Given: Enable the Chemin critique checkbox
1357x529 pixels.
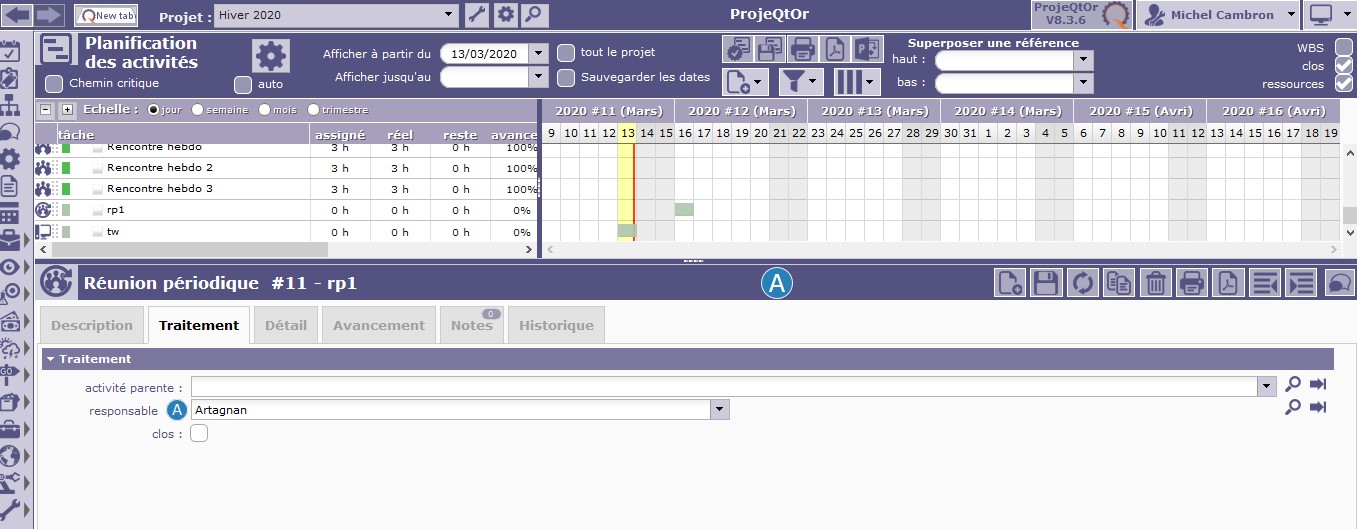Looking at the screenshot, I should (x=54, y=83).
